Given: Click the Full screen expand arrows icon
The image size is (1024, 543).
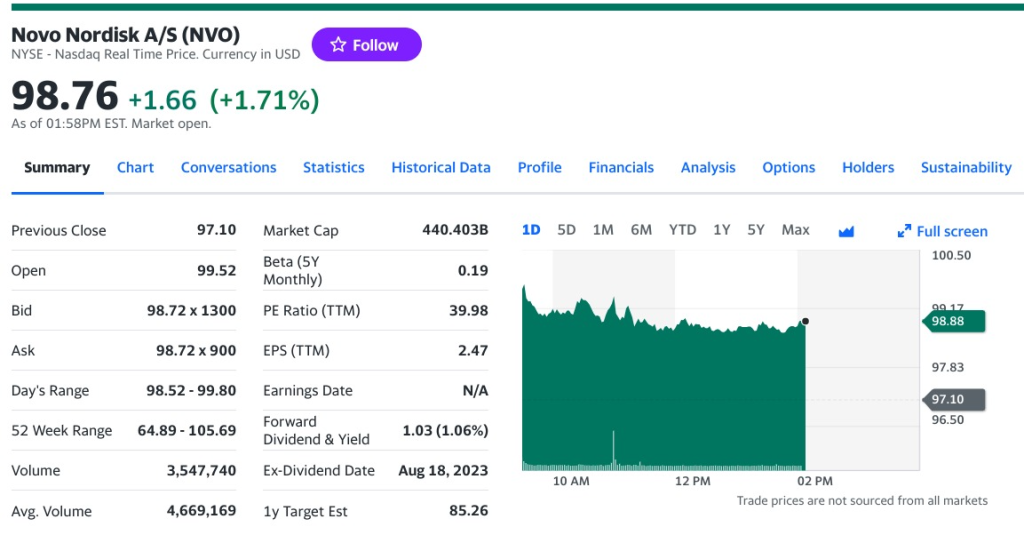Looking at the screenshot, I should coord(904,231).
